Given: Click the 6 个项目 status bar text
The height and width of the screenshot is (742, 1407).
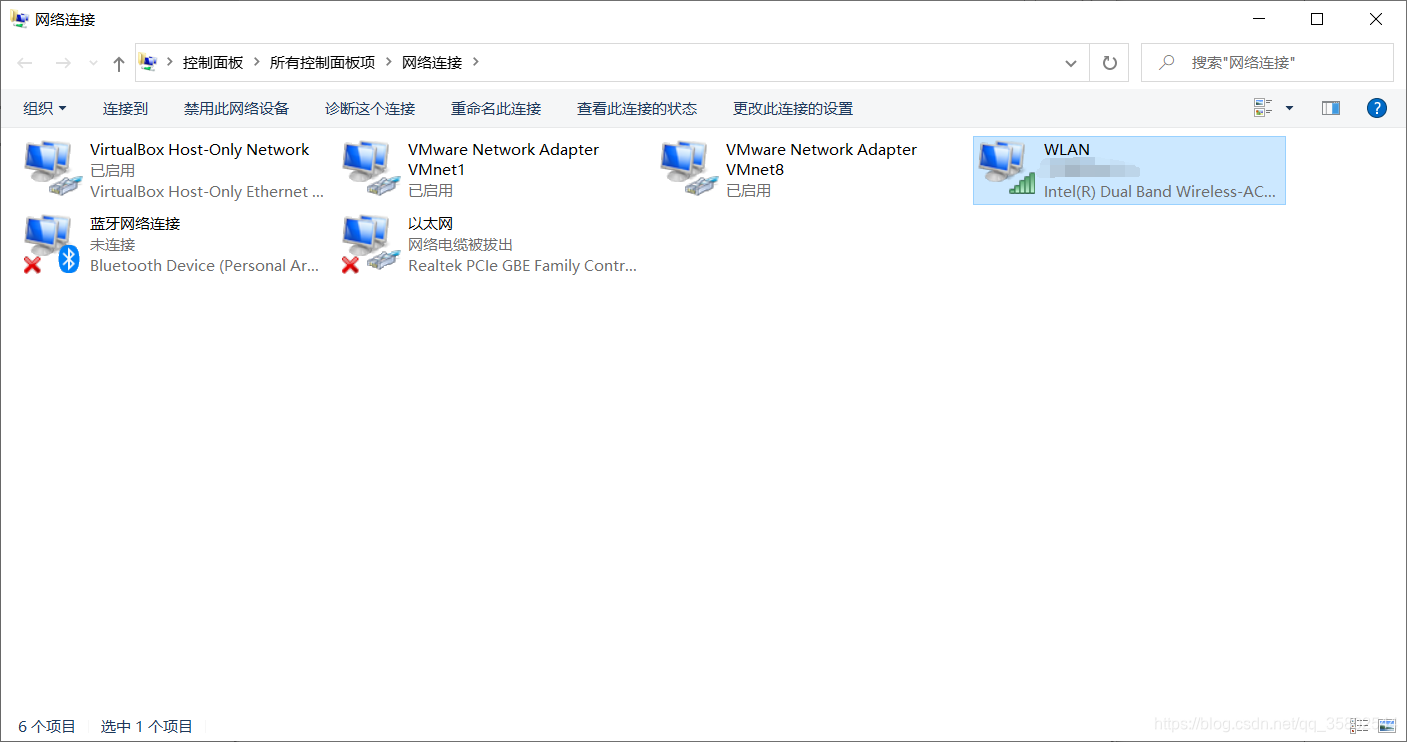Looking at the screenshot, I should click(x=47, y=727).
